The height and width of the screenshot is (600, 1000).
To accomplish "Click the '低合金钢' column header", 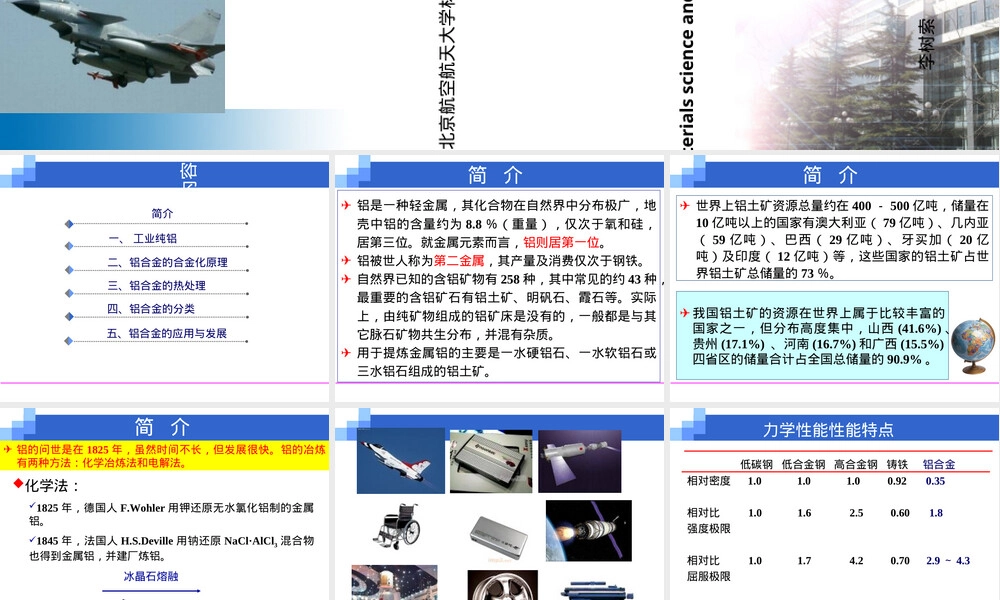I will (804, 464).
